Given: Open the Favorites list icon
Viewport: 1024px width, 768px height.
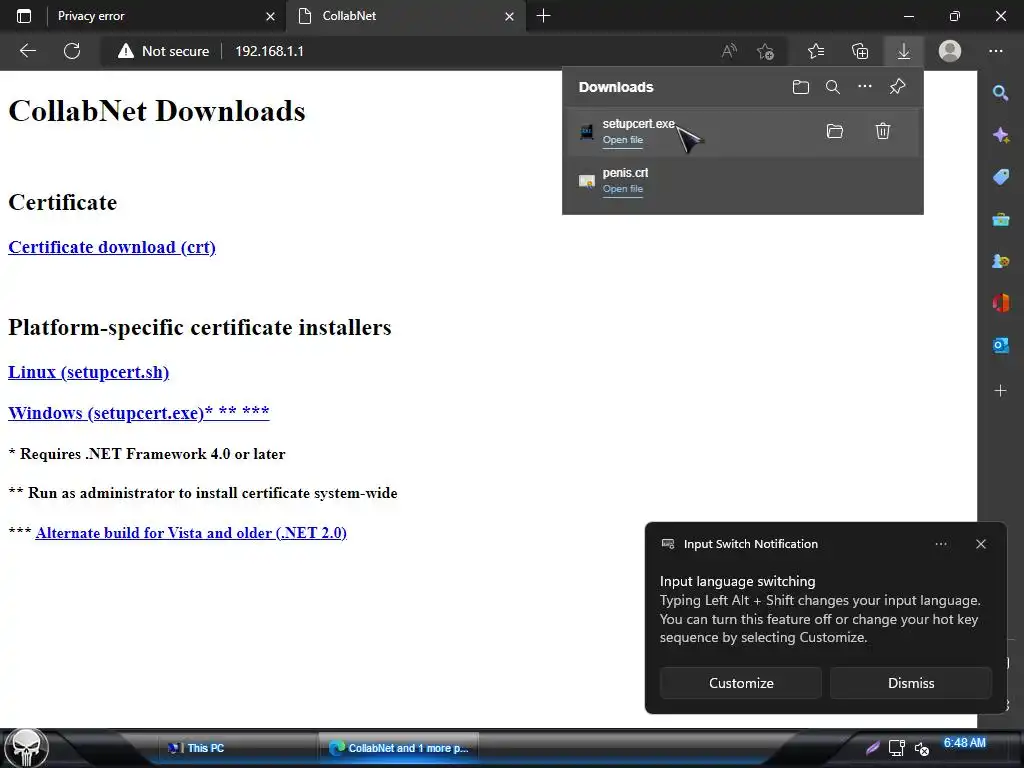Looking at the screenshot, I should (816, 51).
